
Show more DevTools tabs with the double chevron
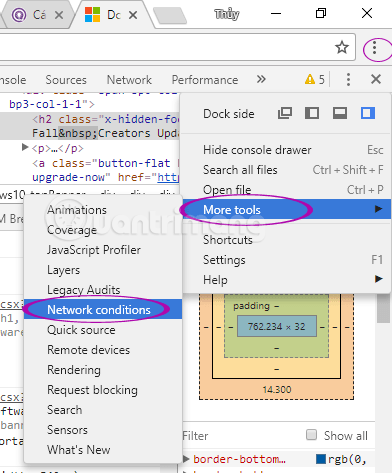(x=261, y=79)
